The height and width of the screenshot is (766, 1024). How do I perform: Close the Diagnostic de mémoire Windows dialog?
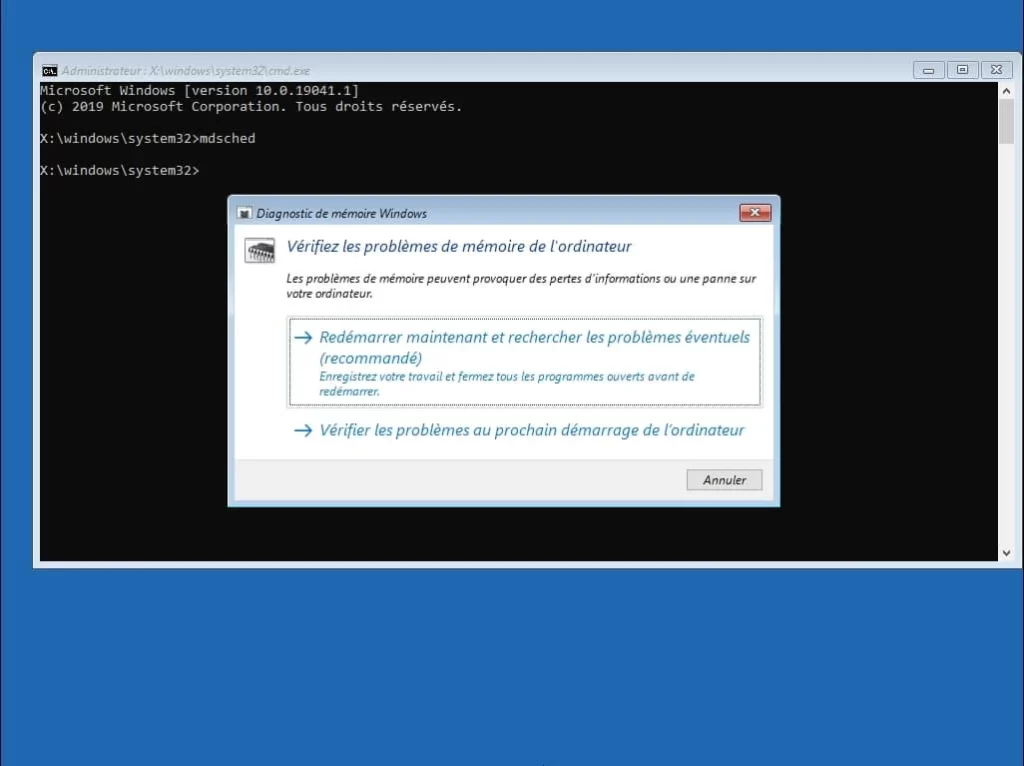[755, 213]
